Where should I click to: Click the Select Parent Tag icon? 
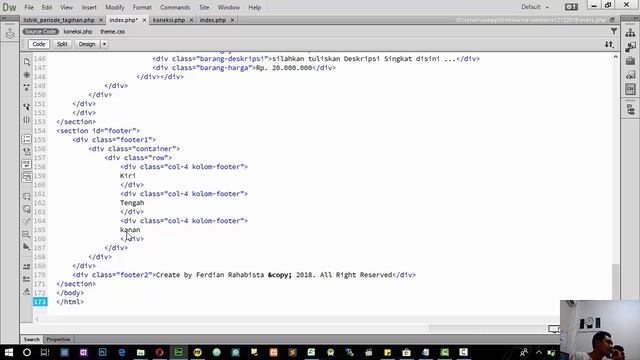27,107
